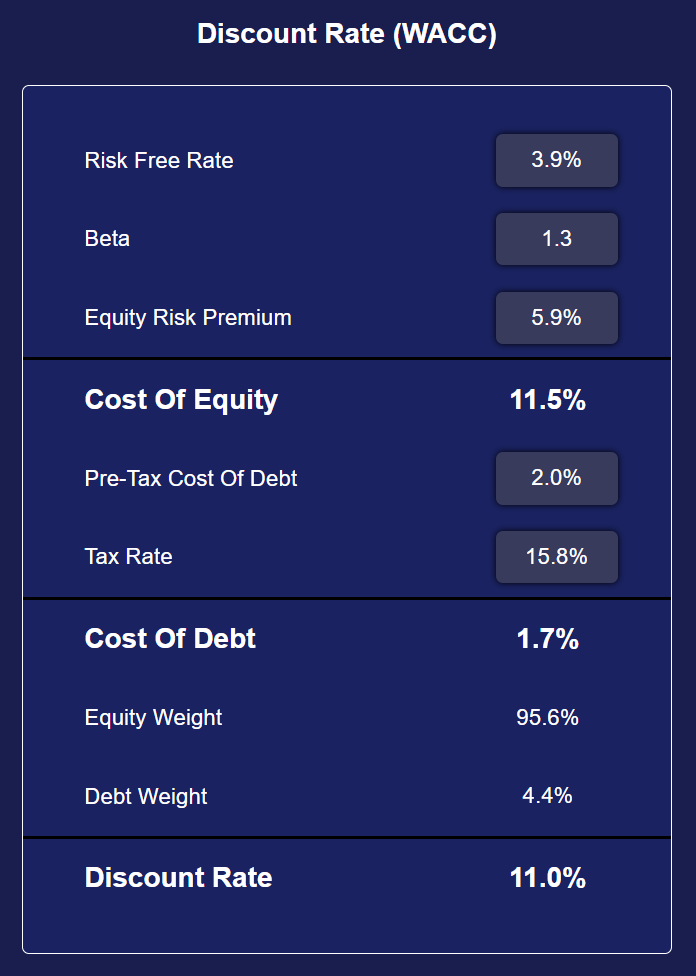Image resolution: width=696 pixels, height=976 pixels.
Task: Click the Equity Weight 95.6% value
Action: (x=548, y=717)
